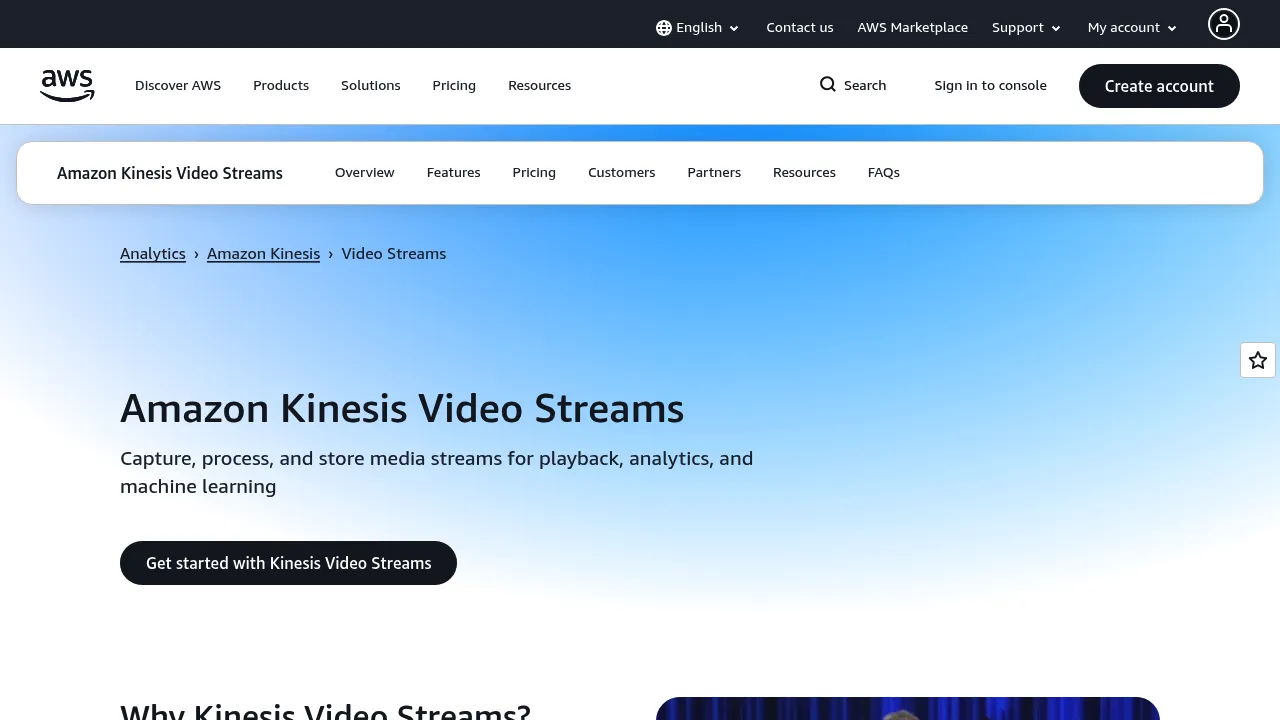
Task: Click the globe language icon
Action: [664, 28]
